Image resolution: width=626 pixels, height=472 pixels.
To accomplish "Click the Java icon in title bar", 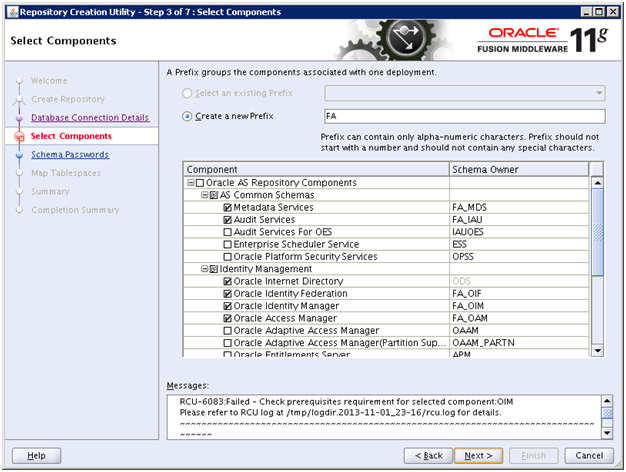I will click(x=13, y=12).
